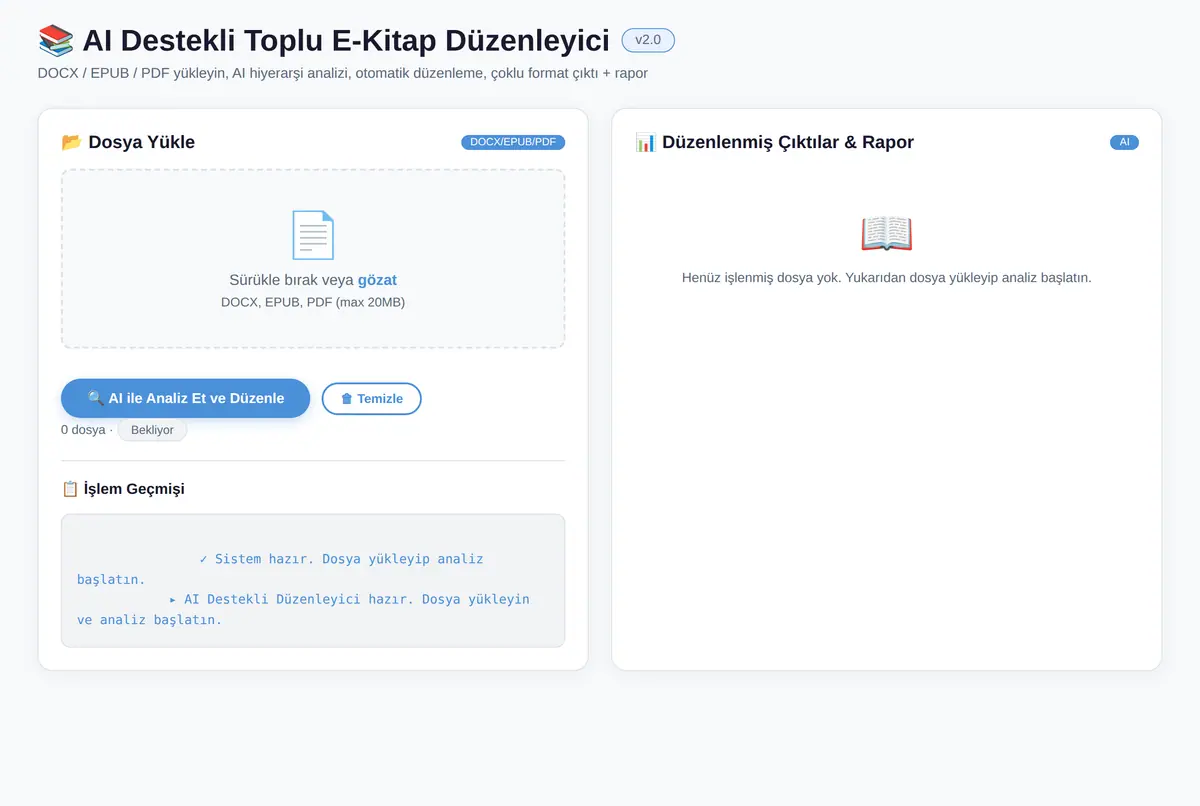Click the 'Sürükle bırak veya' upload text
Screen dimensions: 1200x806
[x=291, y=280]
